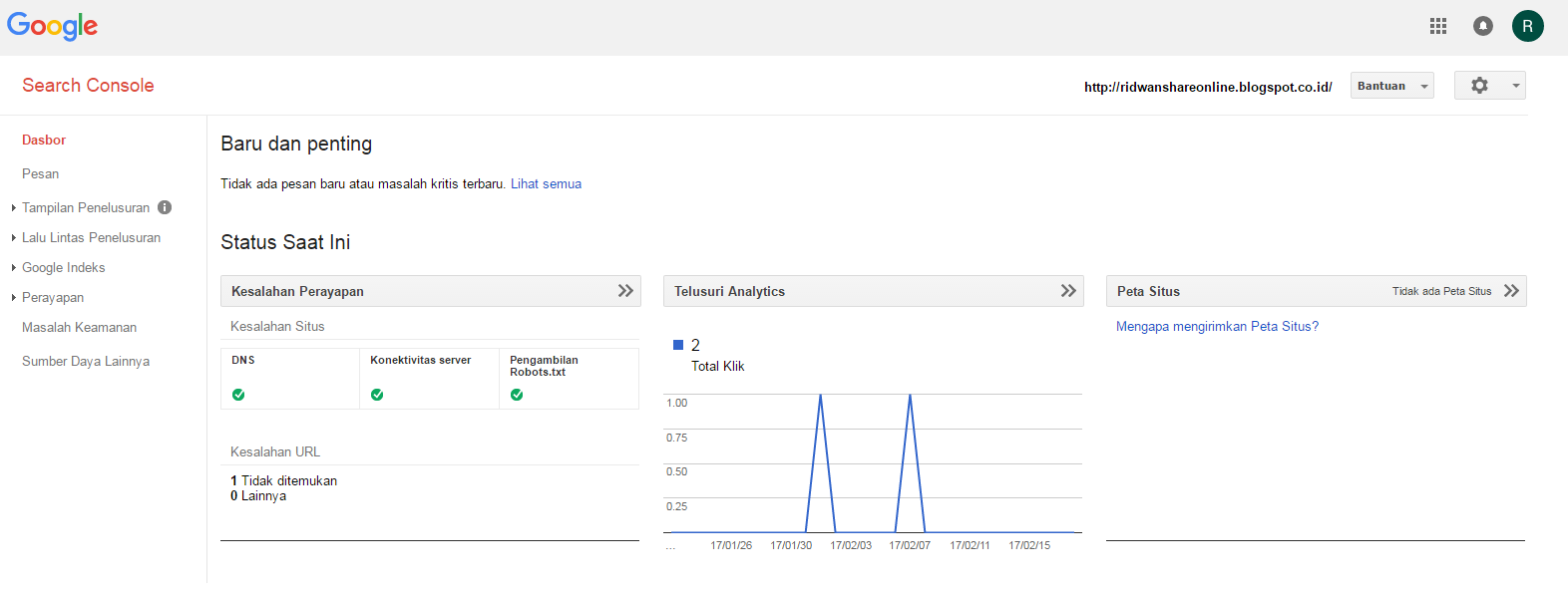1568x592 pixels.
Task: Open Sumber Daya Lainnya page
Action: pos(86,361)
